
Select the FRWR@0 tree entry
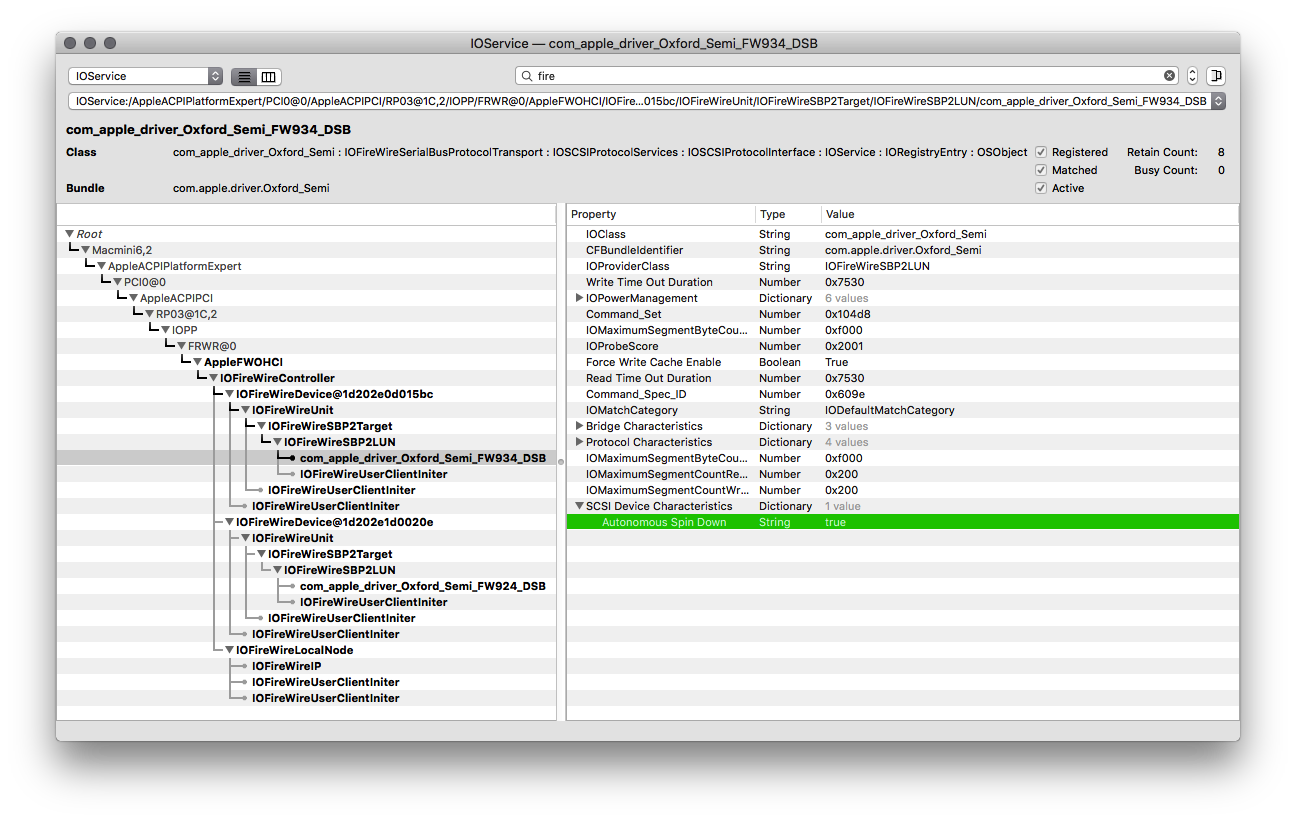(x=212, y=346)
